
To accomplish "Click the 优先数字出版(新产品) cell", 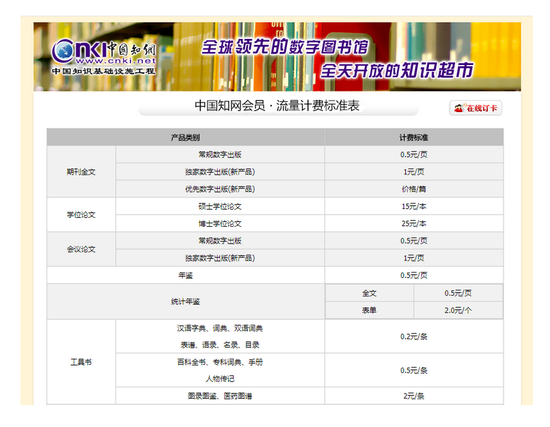I will click(220, 189).
